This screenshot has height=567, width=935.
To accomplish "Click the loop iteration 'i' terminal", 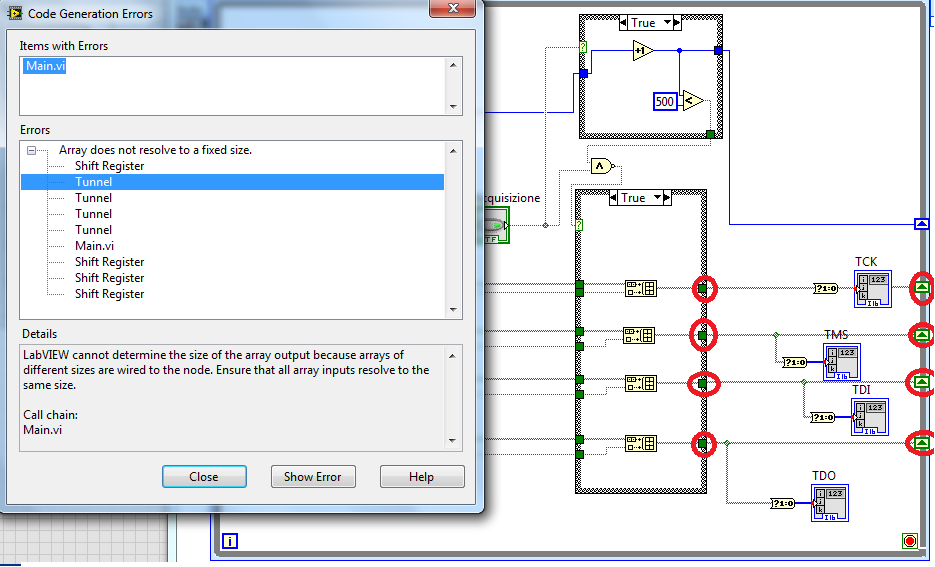I will (x=230, y=541).
